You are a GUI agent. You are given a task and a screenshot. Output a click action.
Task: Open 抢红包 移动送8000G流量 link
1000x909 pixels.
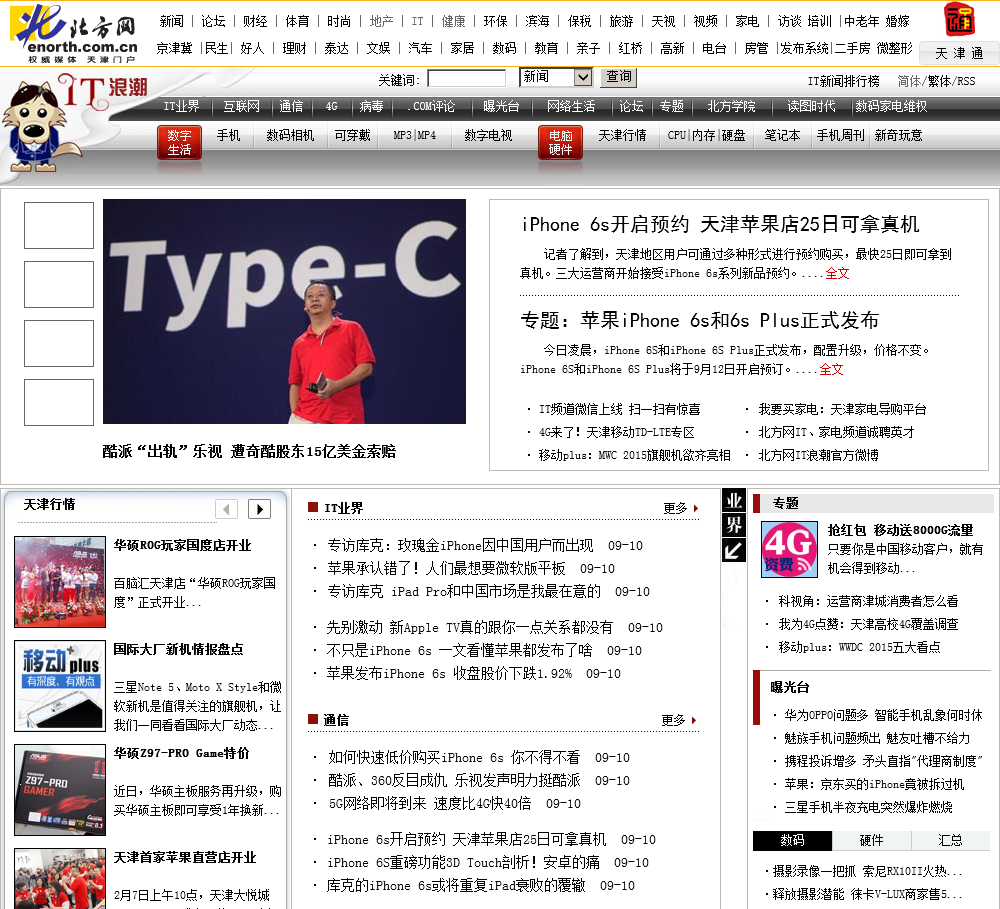tap(900, 530)
